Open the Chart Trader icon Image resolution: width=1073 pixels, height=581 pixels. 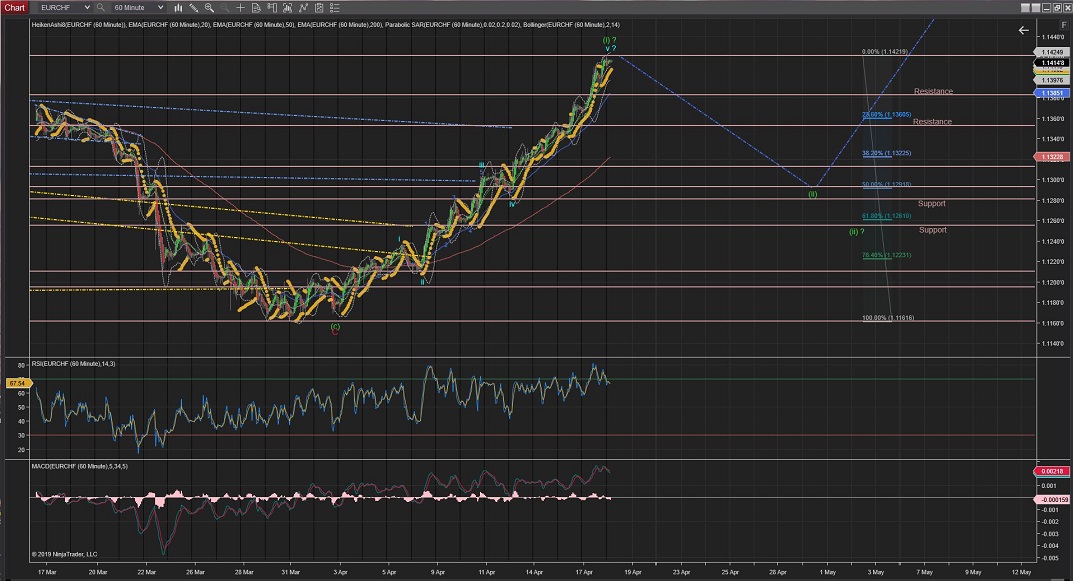pos(271,7)
